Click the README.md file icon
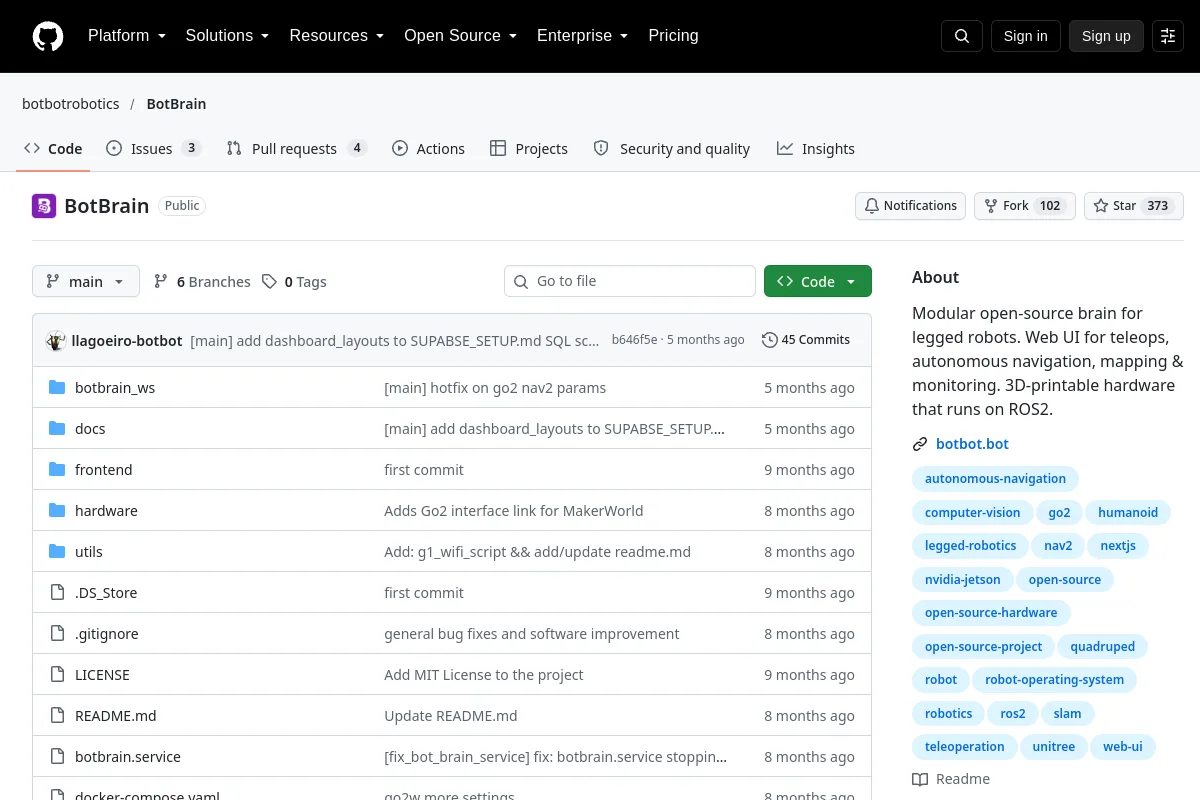The image size is (1200, 800). [x=57, y=715]
